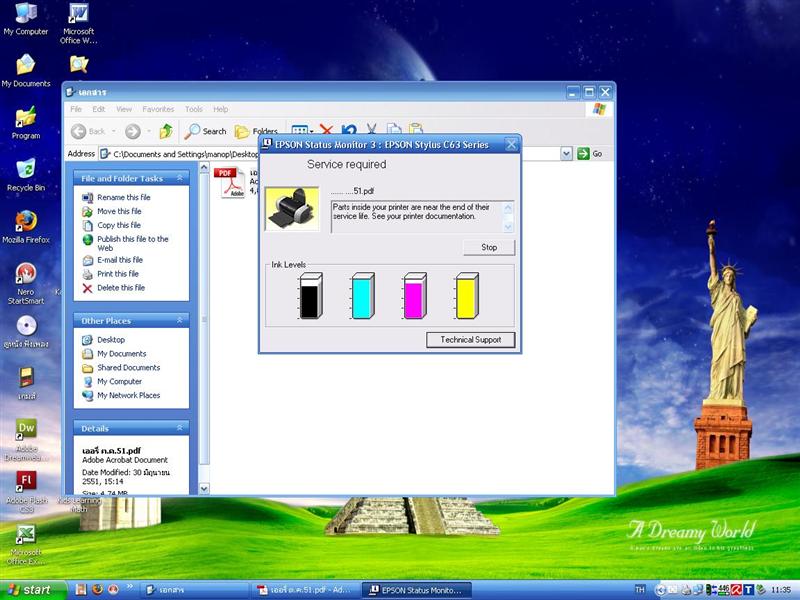Open the Favorites menu in Explorer
This screenshot has width=800, height=600.
coord(158,109)
